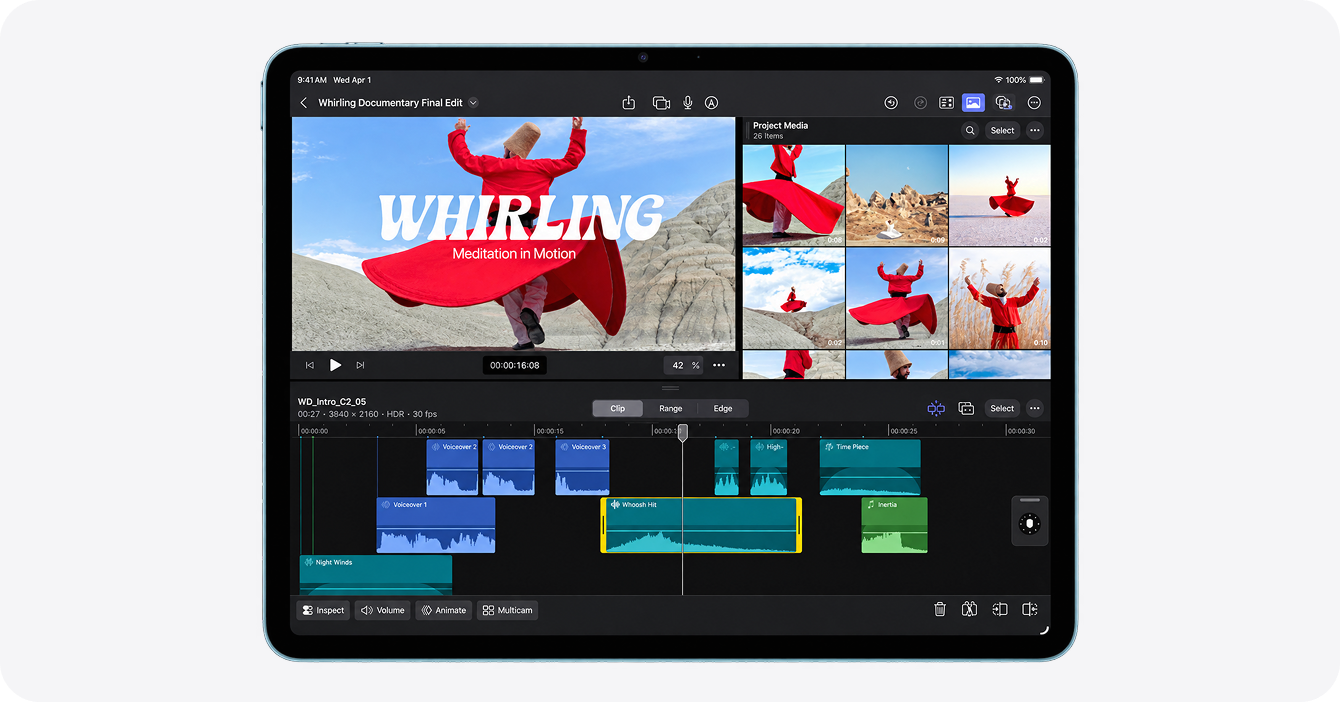Click the undo arrow icon

coord(891,103)
